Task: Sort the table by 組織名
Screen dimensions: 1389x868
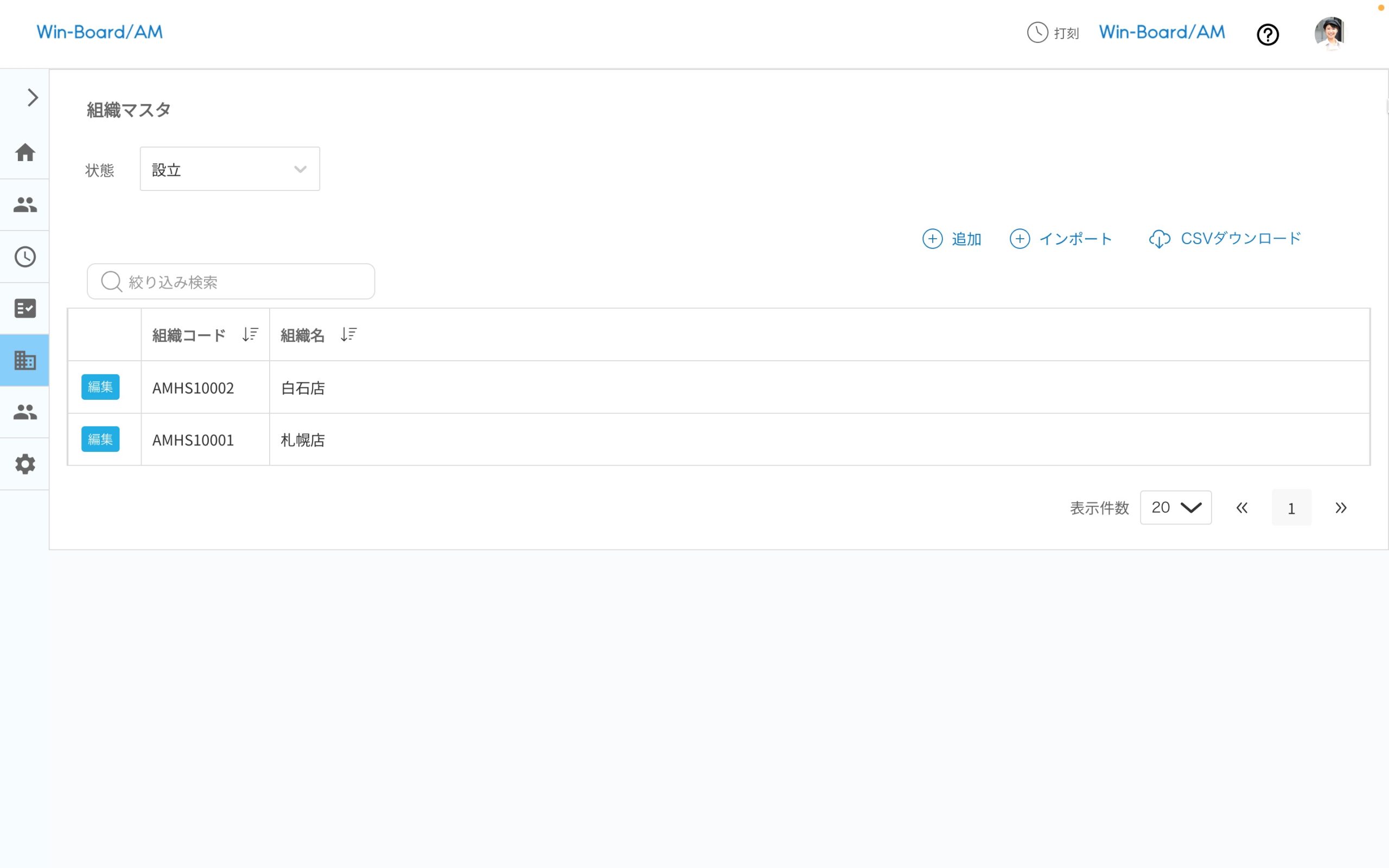Action: [348, 334]
